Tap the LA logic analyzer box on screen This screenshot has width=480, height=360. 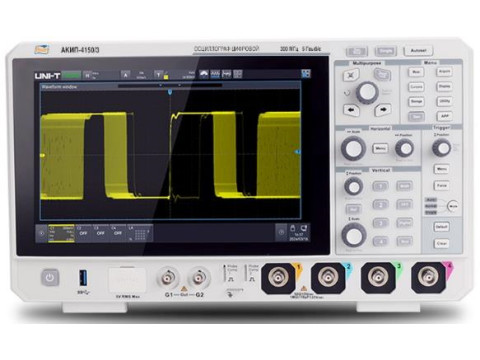(x=140, y=233)
